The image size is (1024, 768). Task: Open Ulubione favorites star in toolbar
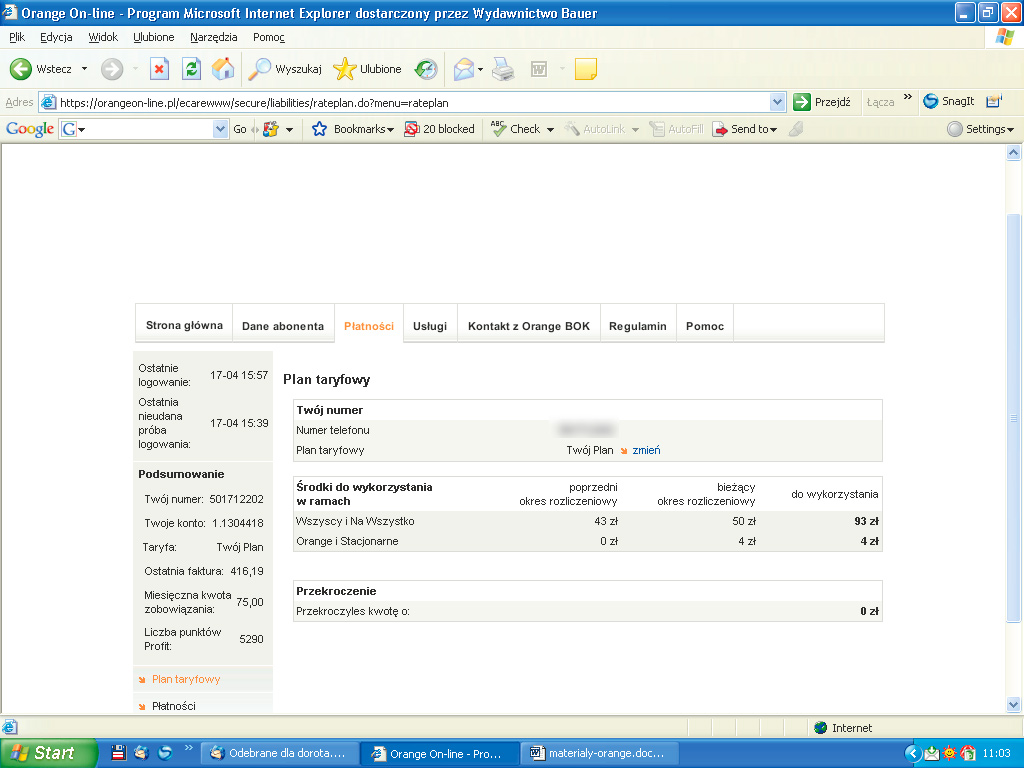pos(368,69)
